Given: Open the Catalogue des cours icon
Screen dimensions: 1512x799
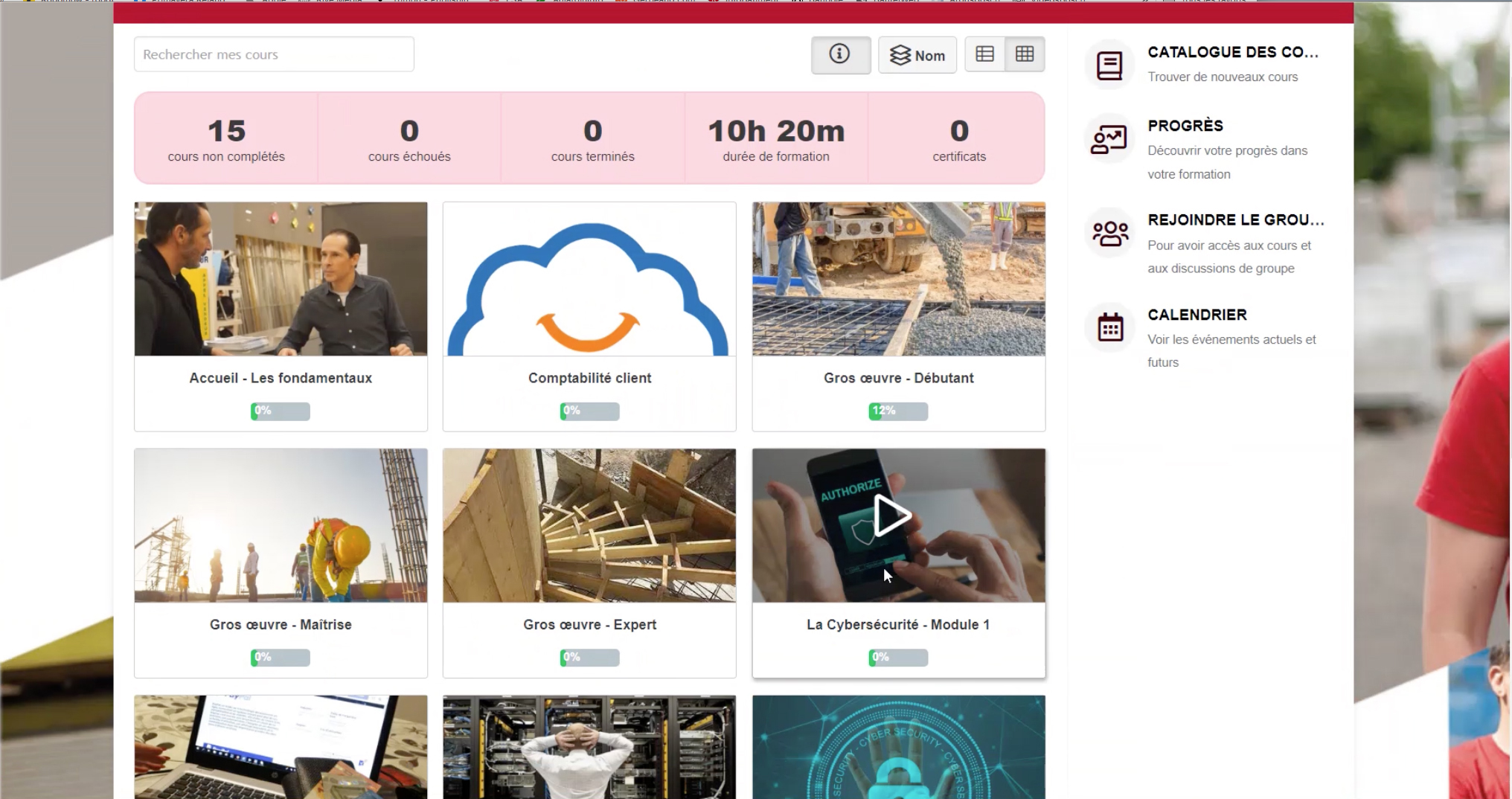Looking at the screenshot, I should coord(1109,65).
